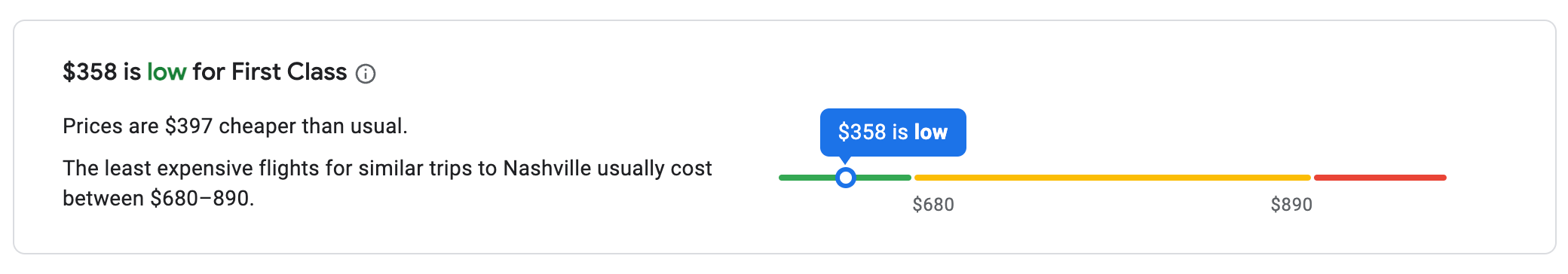Click "First Class" in the heading
1568x274 pixels.
(x=289, y=72)
